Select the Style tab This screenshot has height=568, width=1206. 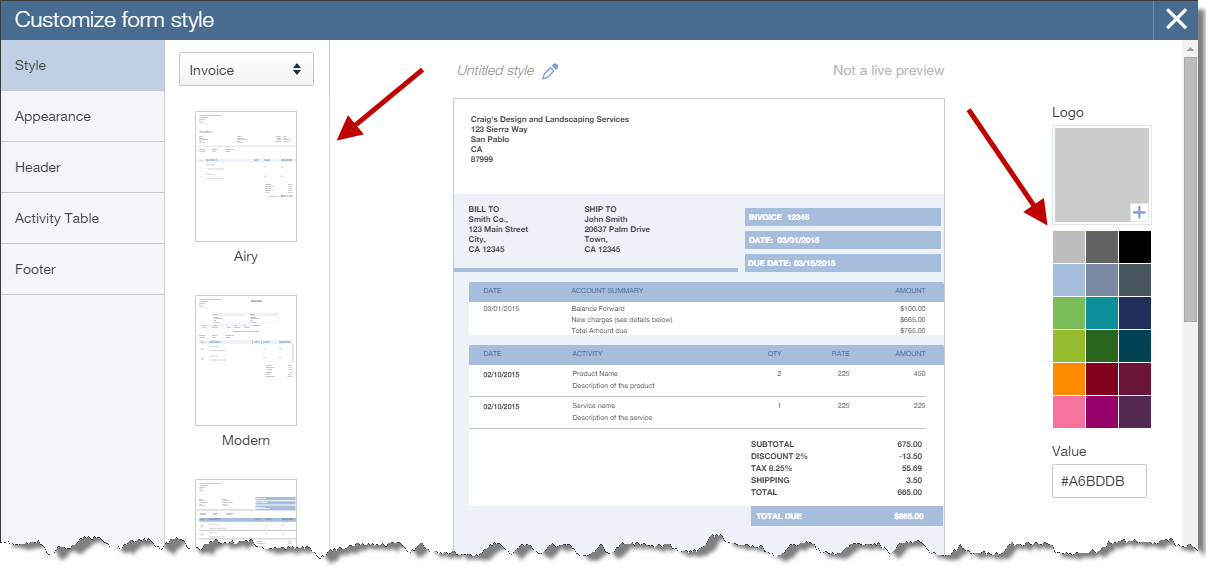[x=82, y=65]
